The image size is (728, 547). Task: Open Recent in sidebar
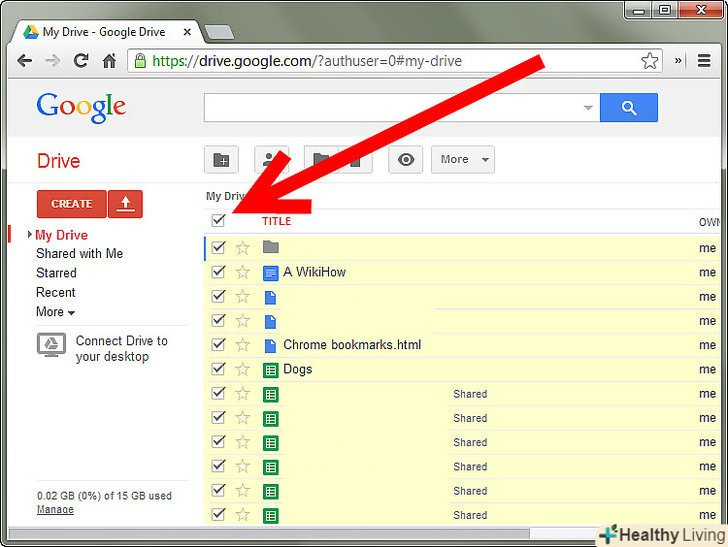pos(56,293)
